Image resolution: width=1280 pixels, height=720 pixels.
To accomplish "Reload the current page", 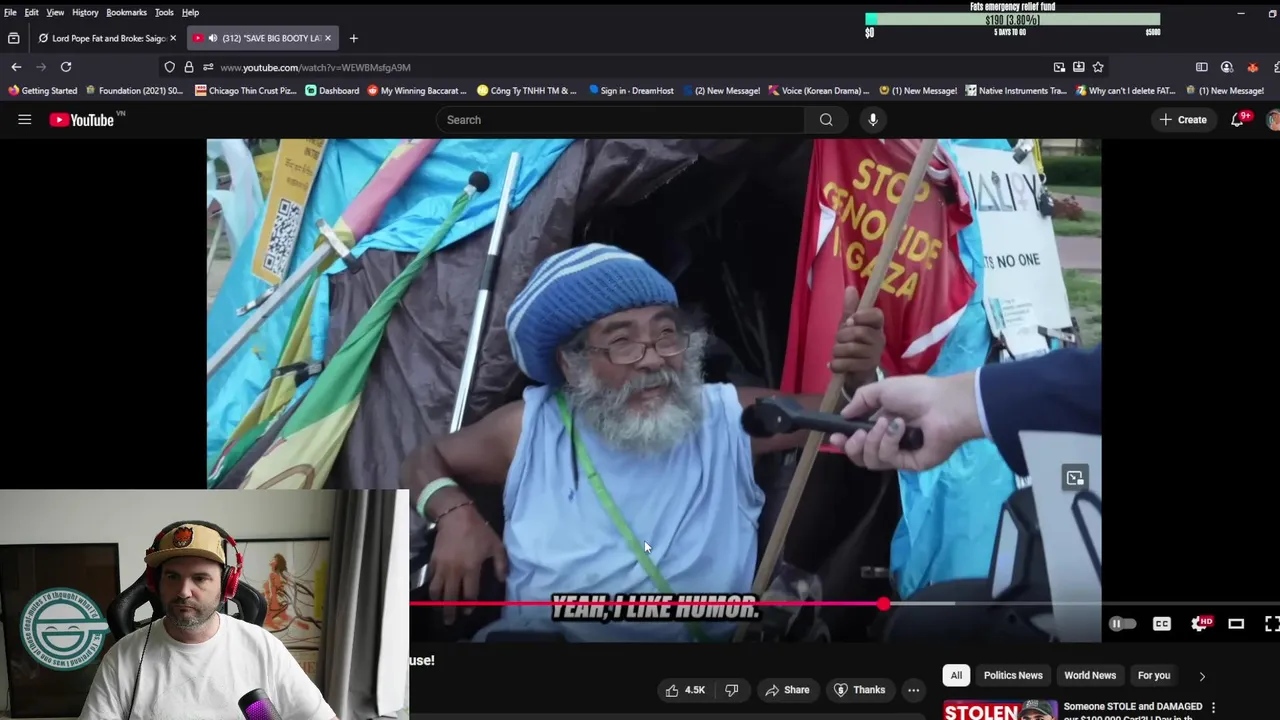I will [x=66, y=67].
